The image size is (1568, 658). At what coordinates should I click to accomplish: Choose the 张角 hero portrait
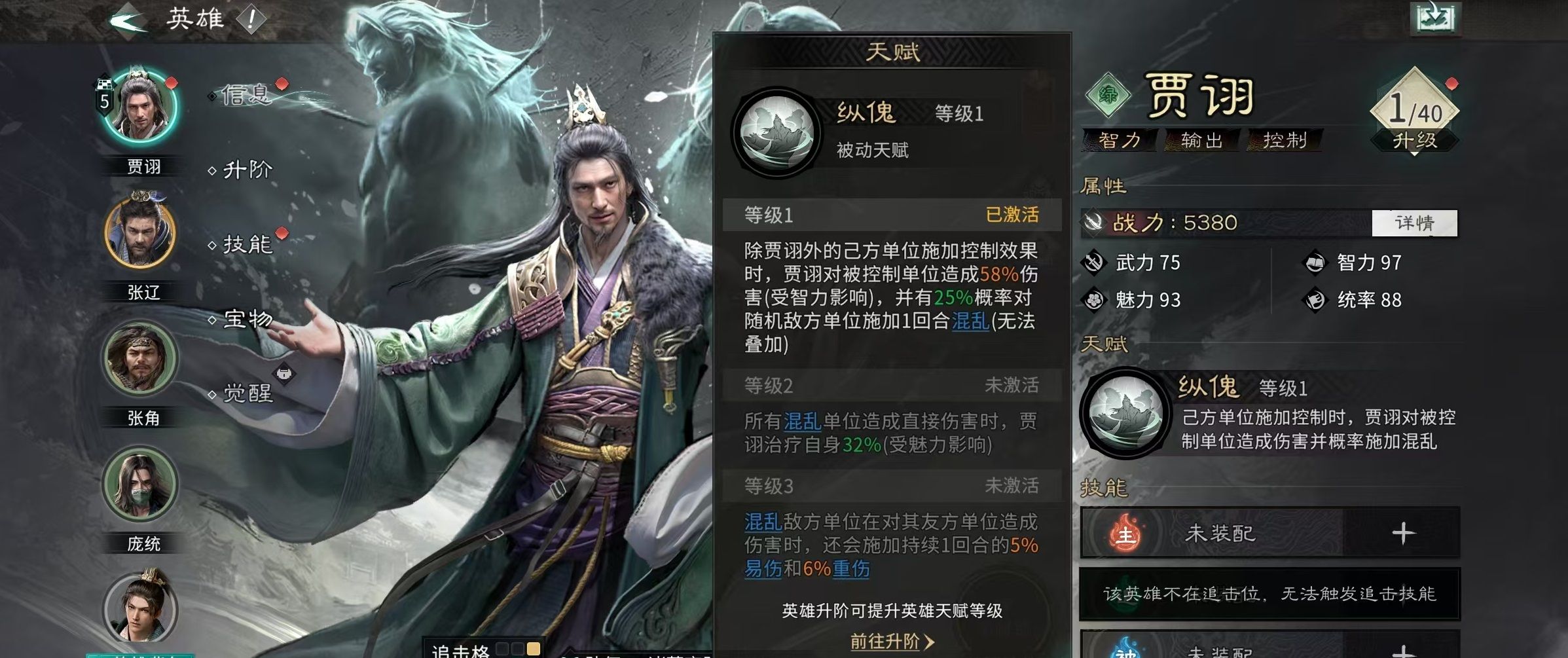[140, 357]
